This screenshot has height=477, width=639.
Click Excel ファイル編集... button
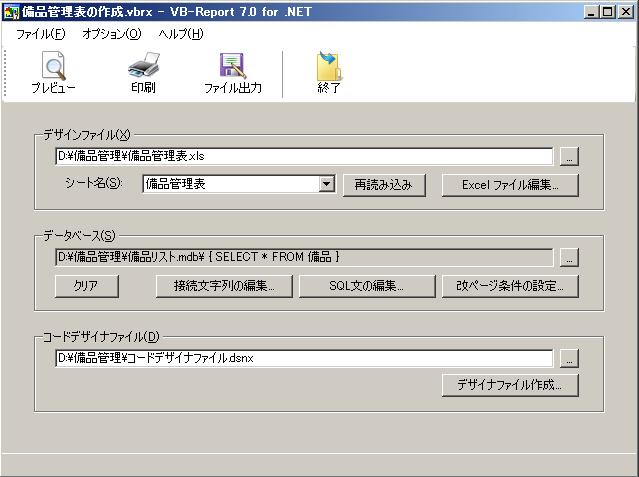point(510,185)
